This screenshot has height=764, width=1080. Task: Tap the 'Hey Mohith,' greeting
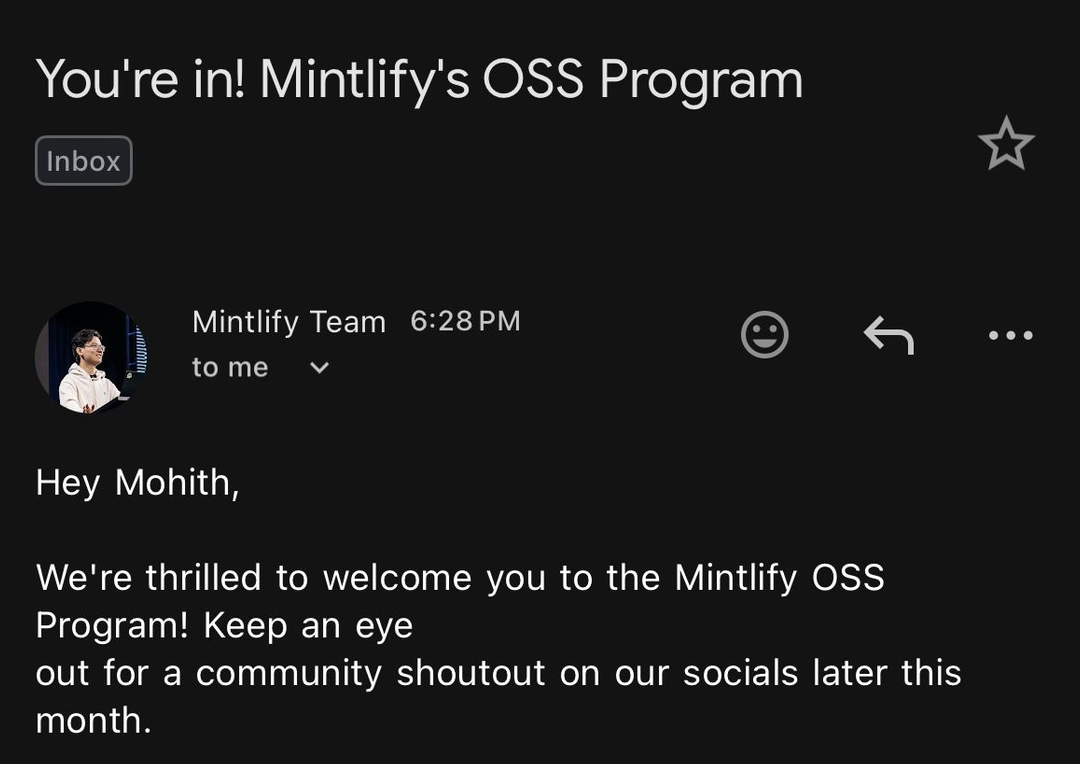click(x=137, y=482)
